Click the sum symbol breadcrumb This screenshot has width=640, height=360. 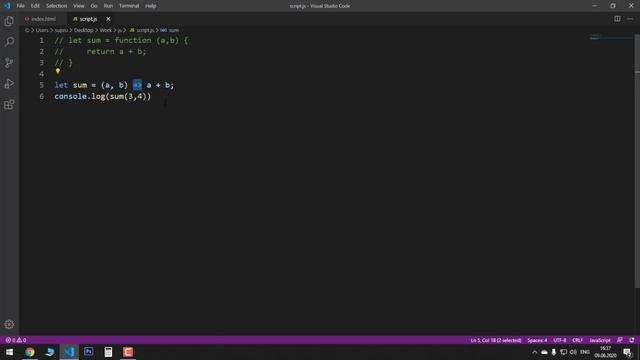170,30
